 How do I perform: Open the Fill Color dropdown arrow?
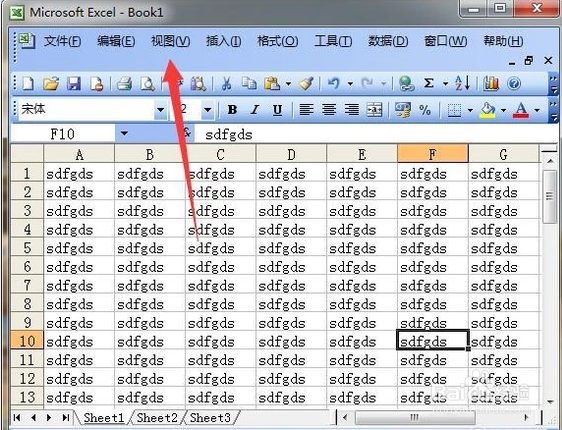pyautogui.click(x=504, y=110)
